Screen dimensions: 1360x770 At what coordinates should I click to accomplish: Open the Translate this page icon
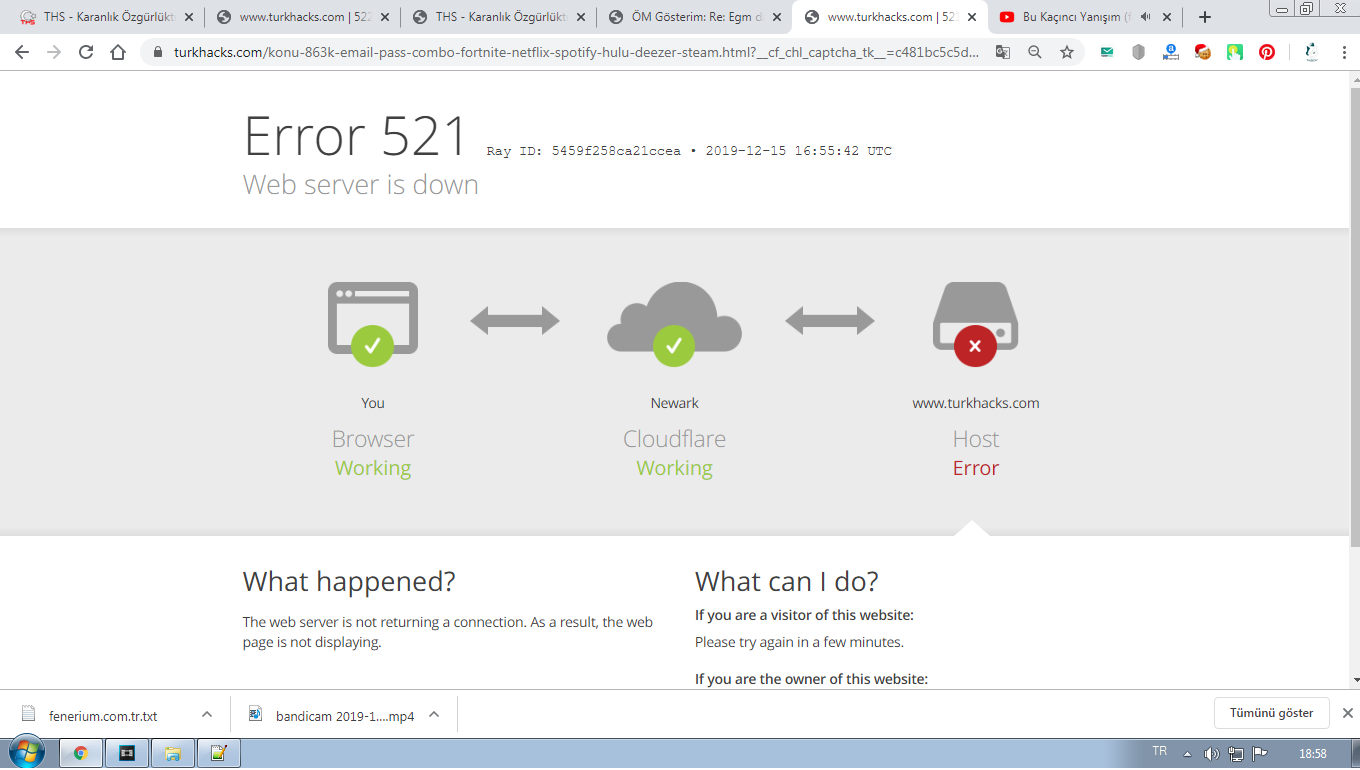(1002, 52)
